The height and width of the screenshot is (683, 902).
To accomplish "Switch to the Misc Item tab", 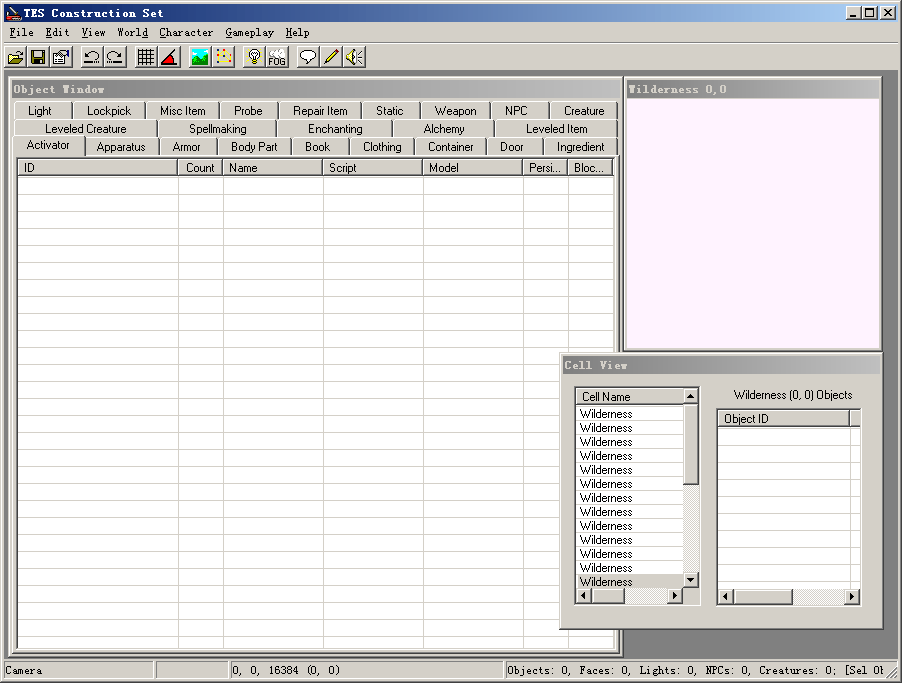I will (x=182, y=110).
